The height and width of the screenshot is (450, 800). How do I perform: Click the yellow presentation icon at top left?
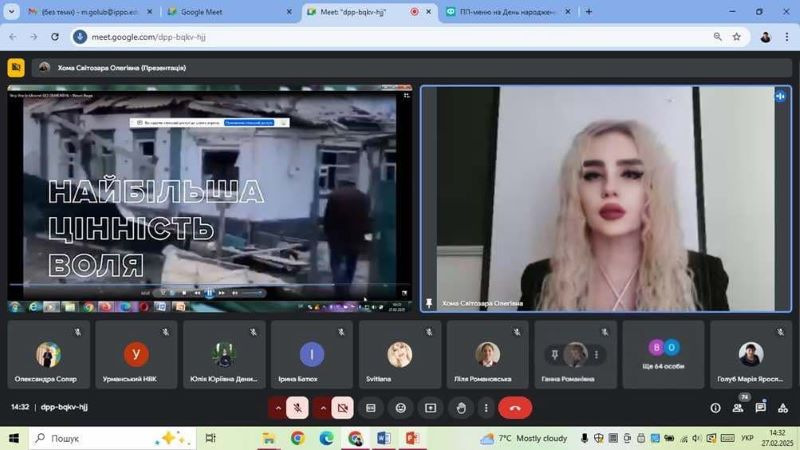pos(16,67)
